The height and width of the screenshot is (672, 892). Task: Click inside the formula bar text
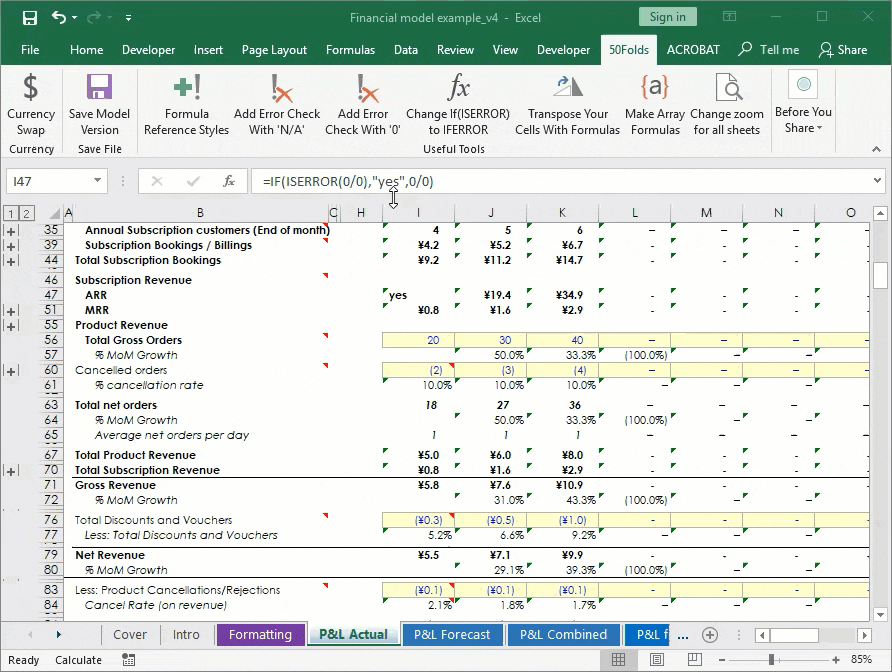coord(560,182)
